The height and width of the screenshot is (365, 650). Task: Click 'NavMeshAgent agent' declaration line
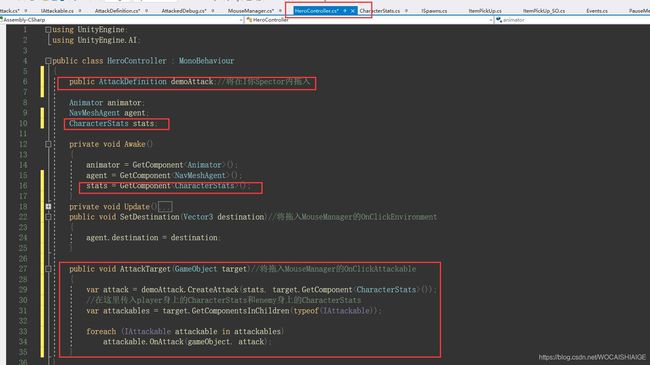click(x=109, y=113)
